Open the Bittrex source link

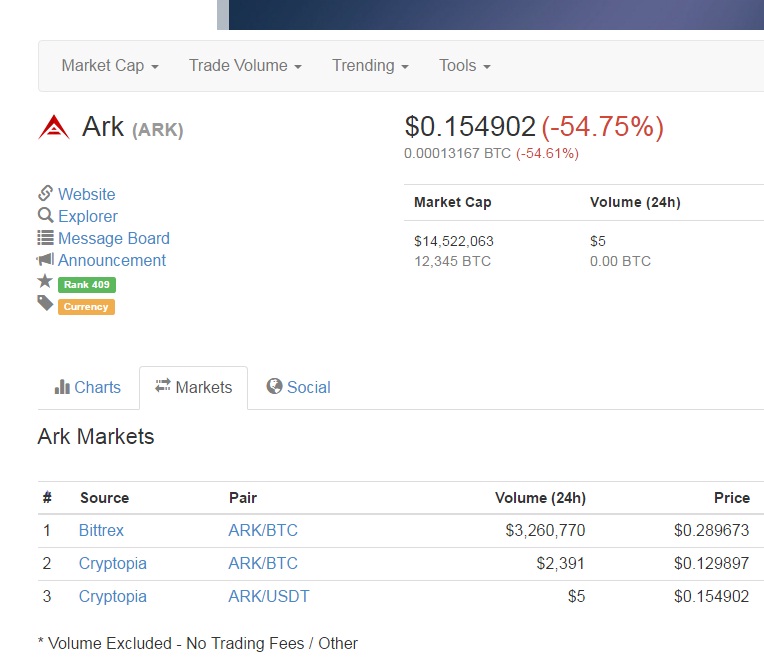click(x=101, y=530)
